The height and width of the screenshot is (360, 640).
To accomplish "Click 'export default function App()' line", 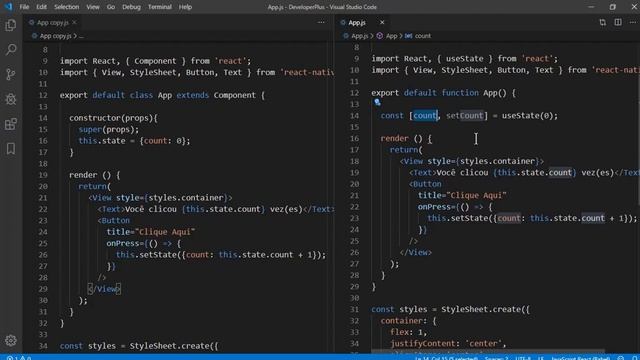I will click(x=443, y=93).
